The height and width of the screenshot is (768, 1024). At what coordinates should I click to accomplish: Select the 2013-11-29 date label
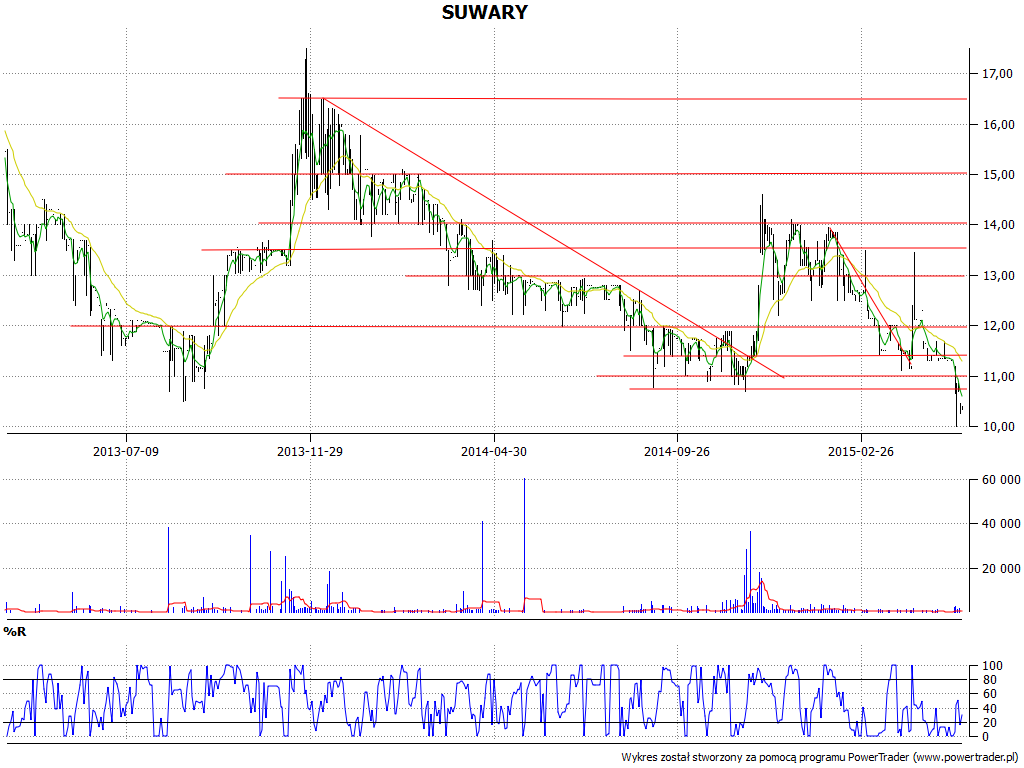click(x=310, y=451)
